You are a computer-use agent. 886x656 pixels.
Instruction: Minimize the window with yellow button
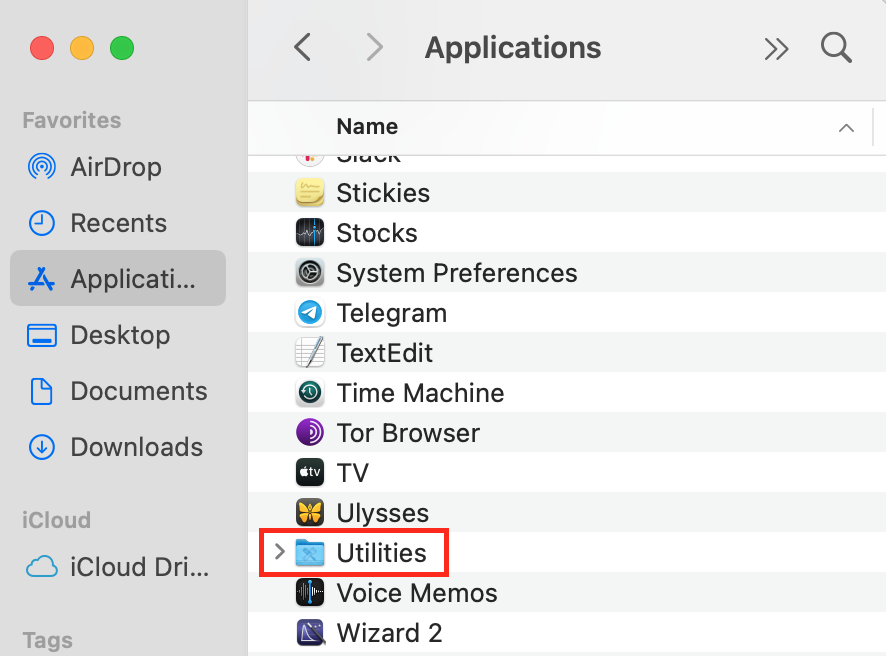click(x=82, y=48)
